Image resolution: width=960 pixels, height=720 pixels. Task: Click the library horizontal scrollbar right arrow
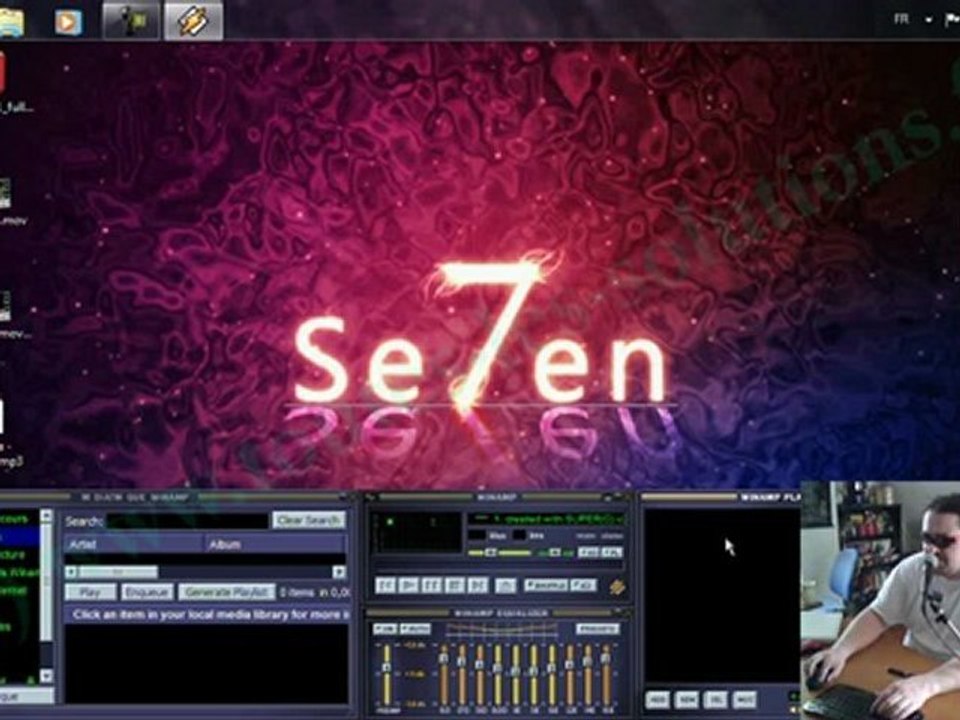339,572
